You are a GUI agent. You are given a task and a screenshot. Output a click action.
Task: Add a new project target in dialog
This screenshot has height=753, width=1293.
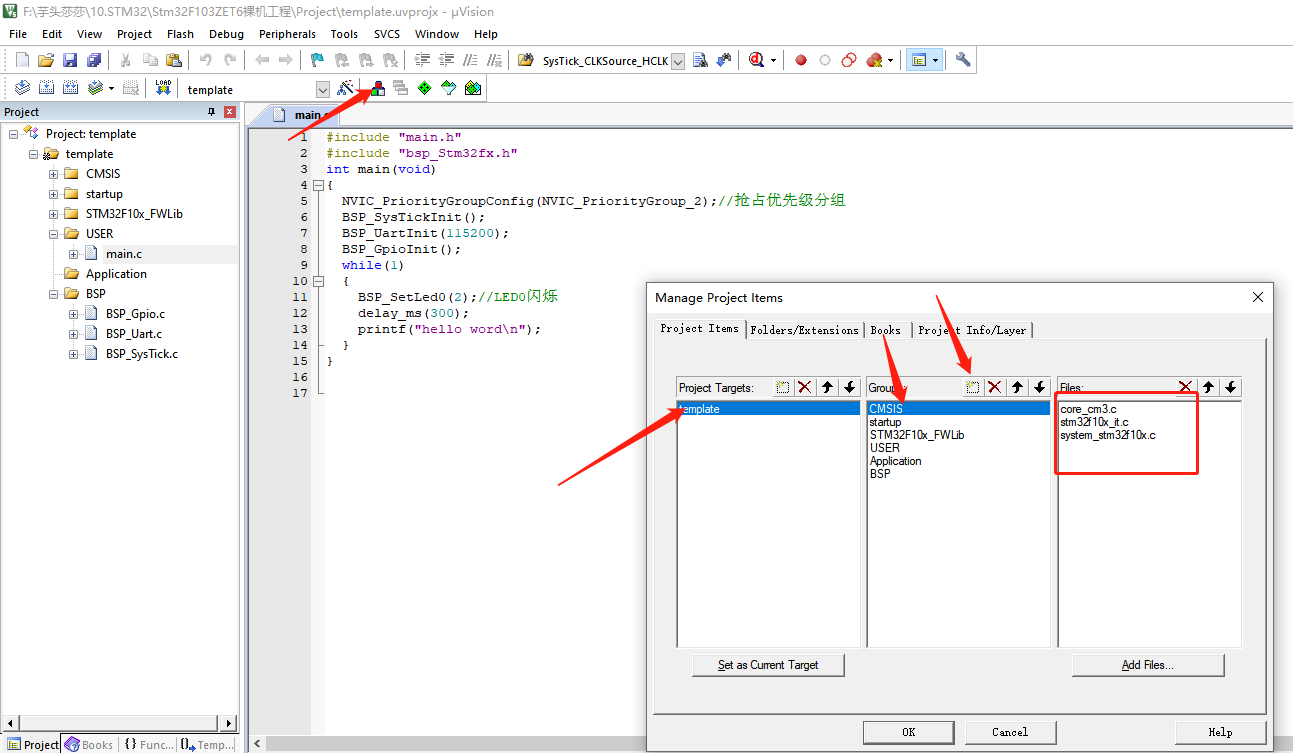783,387
